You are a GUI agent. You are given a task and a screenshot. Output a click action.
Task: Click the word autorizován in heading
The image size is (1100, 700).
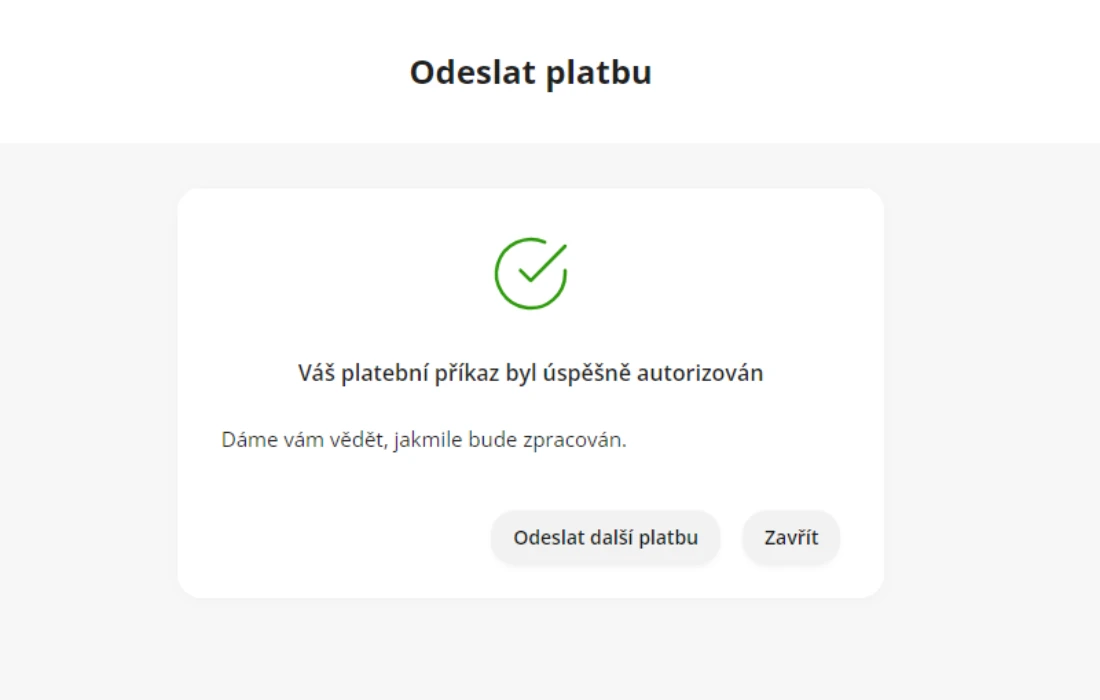tap(700, 373)
